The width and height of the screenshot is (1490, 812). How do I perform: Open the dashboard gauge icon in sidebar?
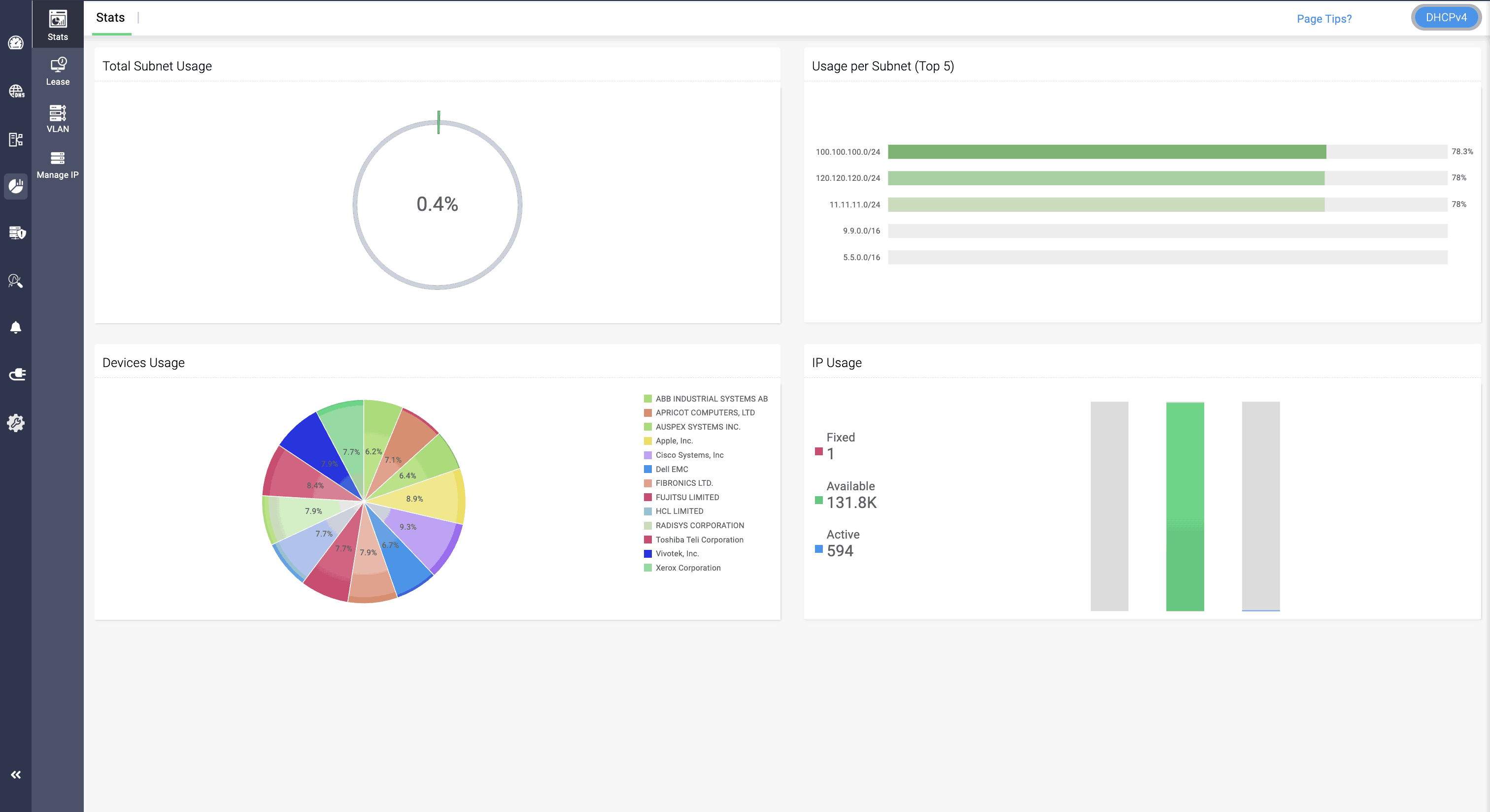(16, 43)
